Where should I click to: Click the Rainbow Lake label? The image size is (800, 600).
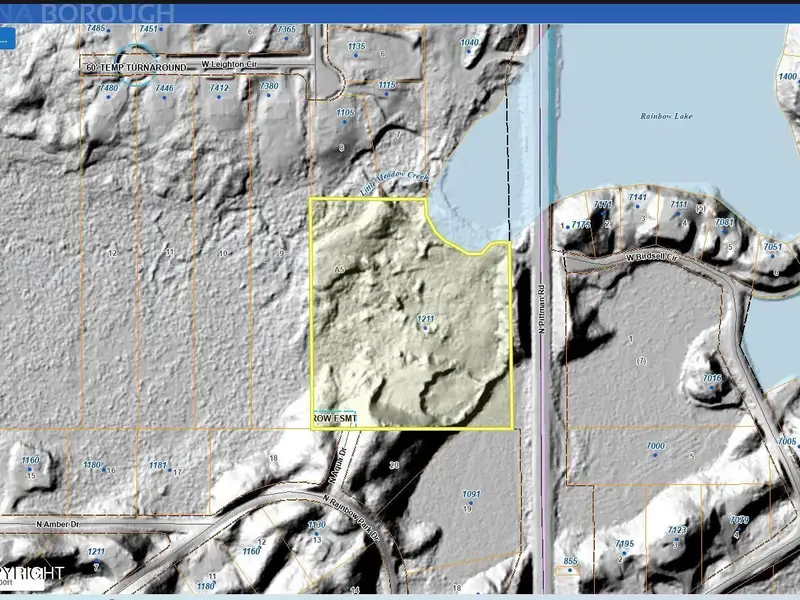666,117
